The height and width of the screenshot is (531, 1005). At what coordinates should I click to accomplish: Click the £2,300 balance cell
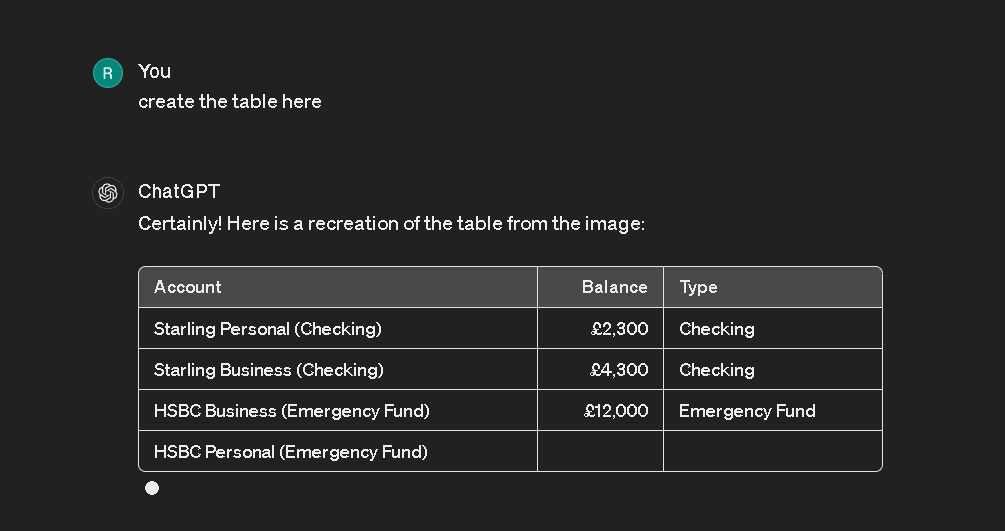pos(600,328)
